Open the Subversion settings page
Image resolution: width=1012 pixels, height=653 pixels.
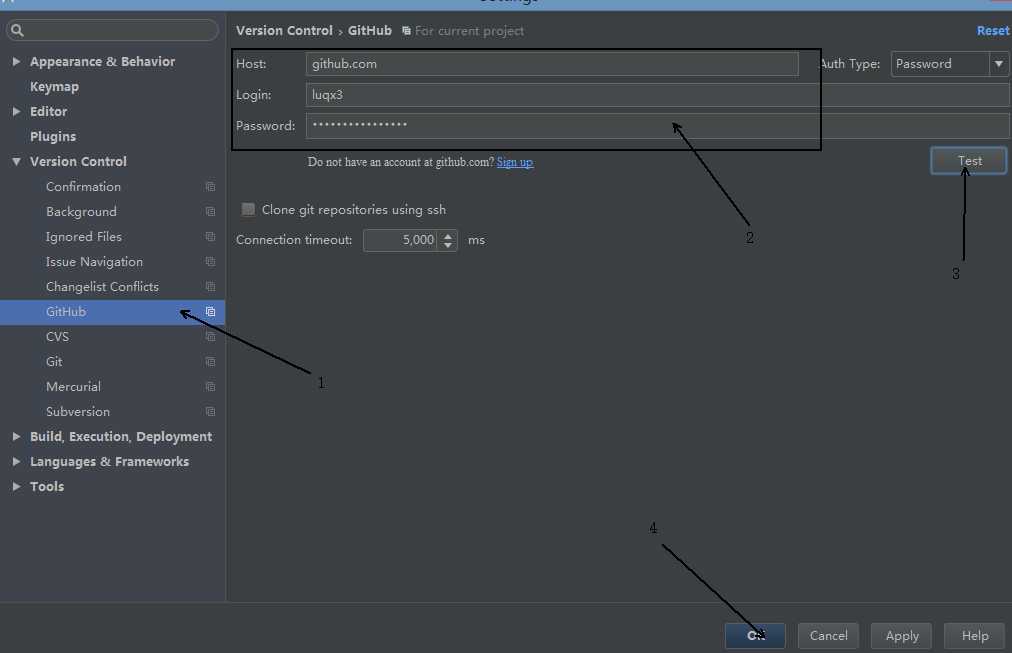pos(77,412)
